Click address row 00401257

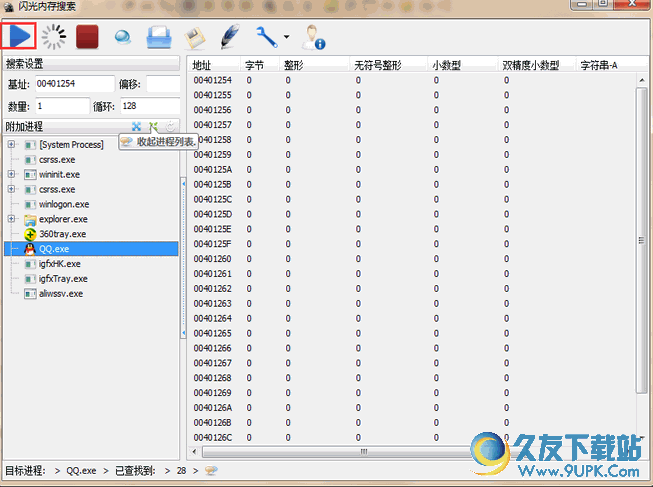pyautogui.click(x=212, y=125)
